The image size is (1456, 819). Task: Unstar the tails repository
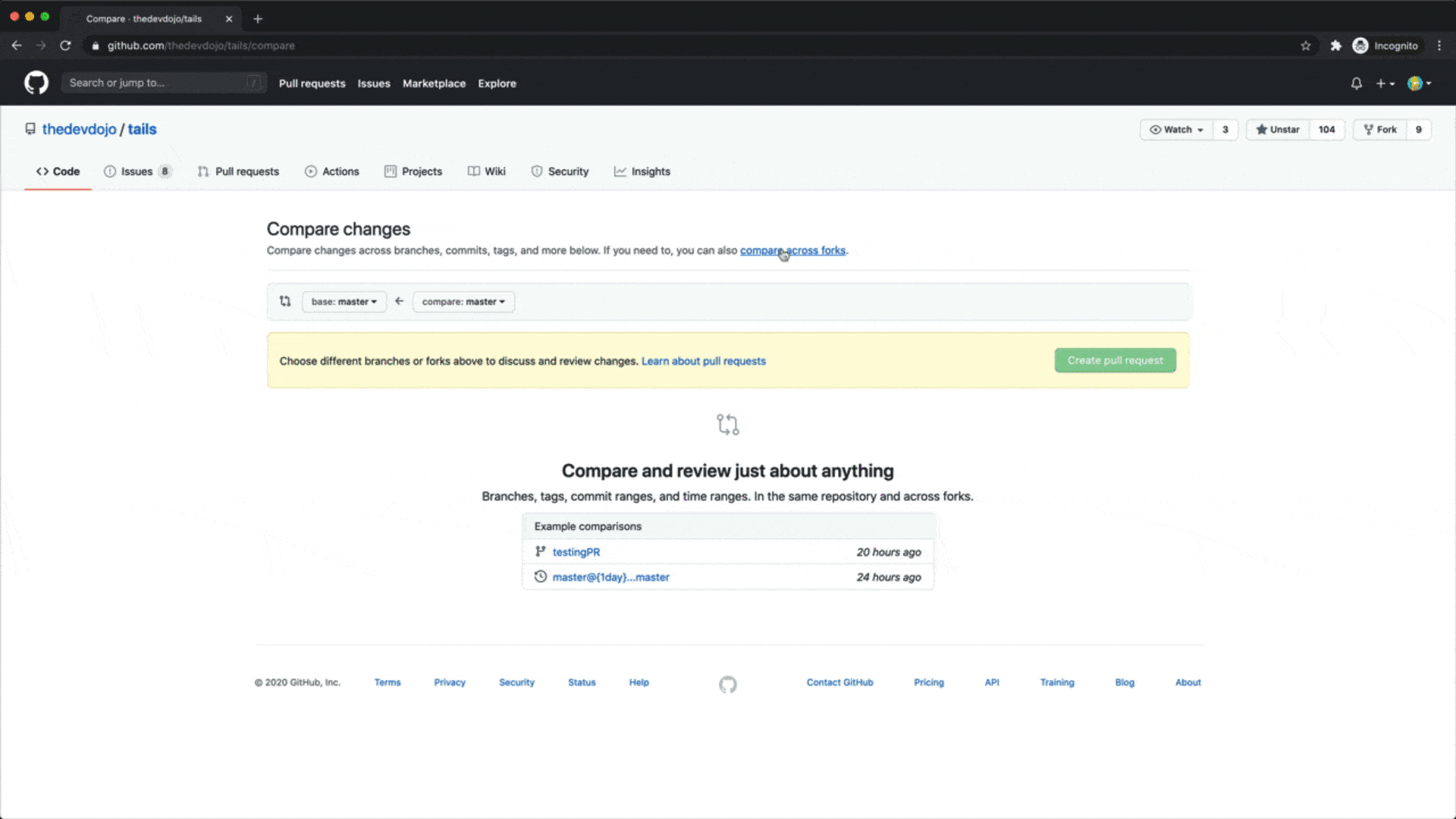click(x=1279, y=130)
